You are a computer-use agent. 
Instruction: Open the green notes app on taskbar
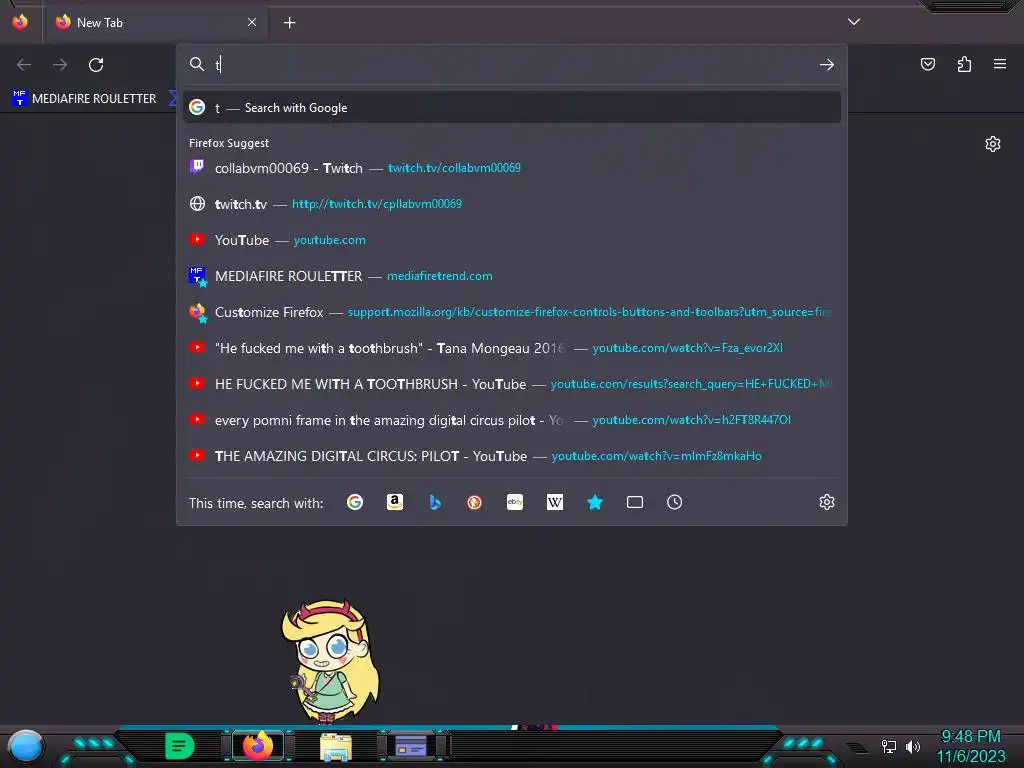click(x=180, y=746)
